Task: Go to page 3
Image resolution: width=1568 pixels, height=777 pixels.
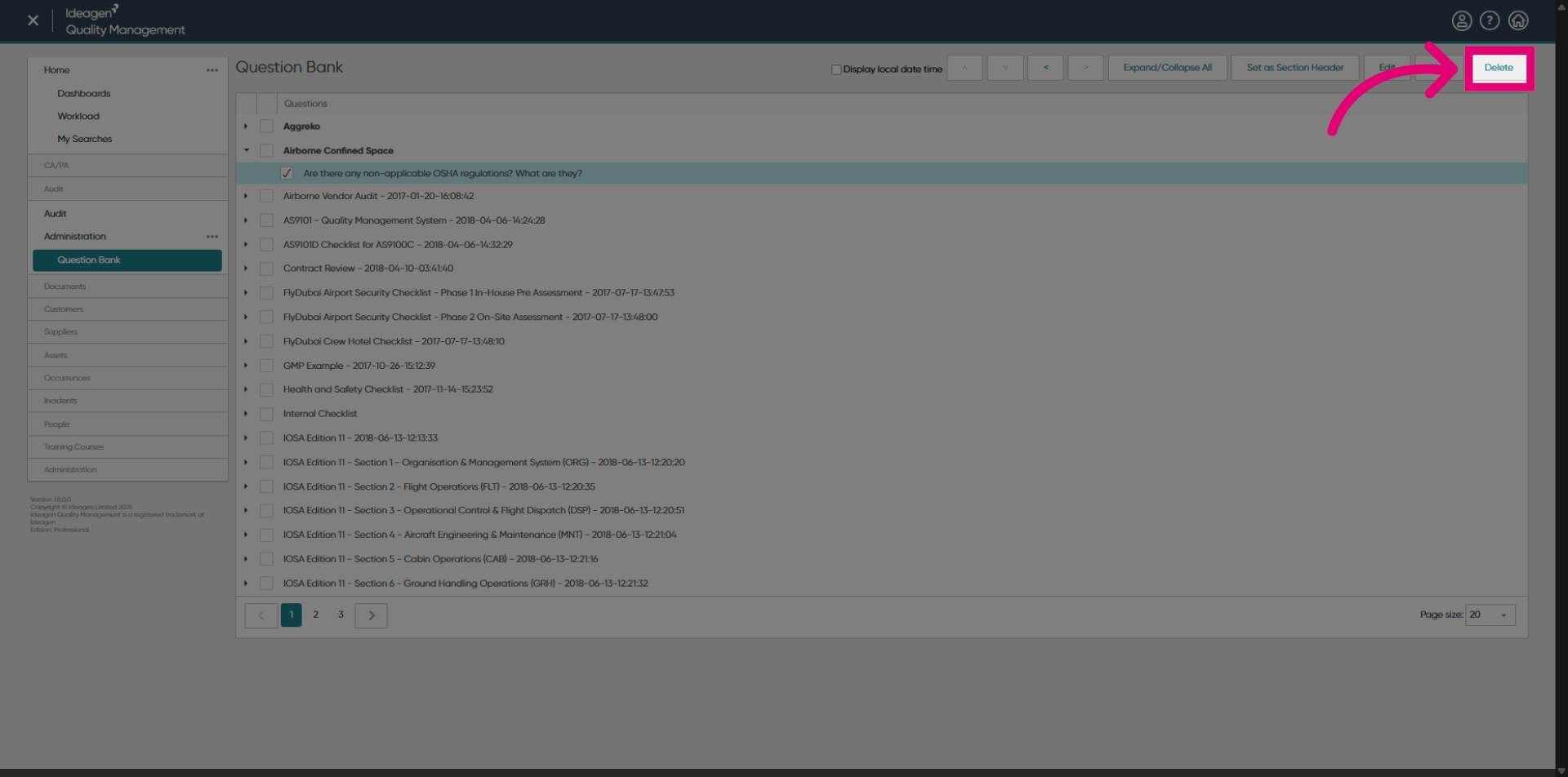Action: pyautogui.click(x=341, y=615)
